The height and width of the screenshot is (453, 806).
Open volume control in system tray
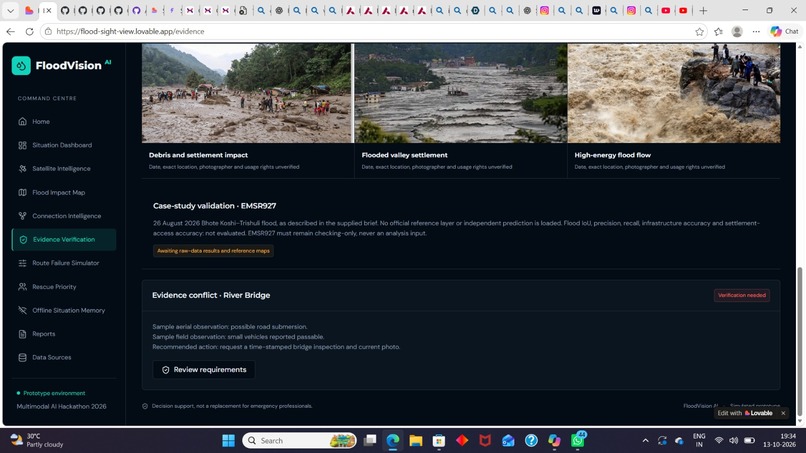pyautogui.click(x=734, y=441)
